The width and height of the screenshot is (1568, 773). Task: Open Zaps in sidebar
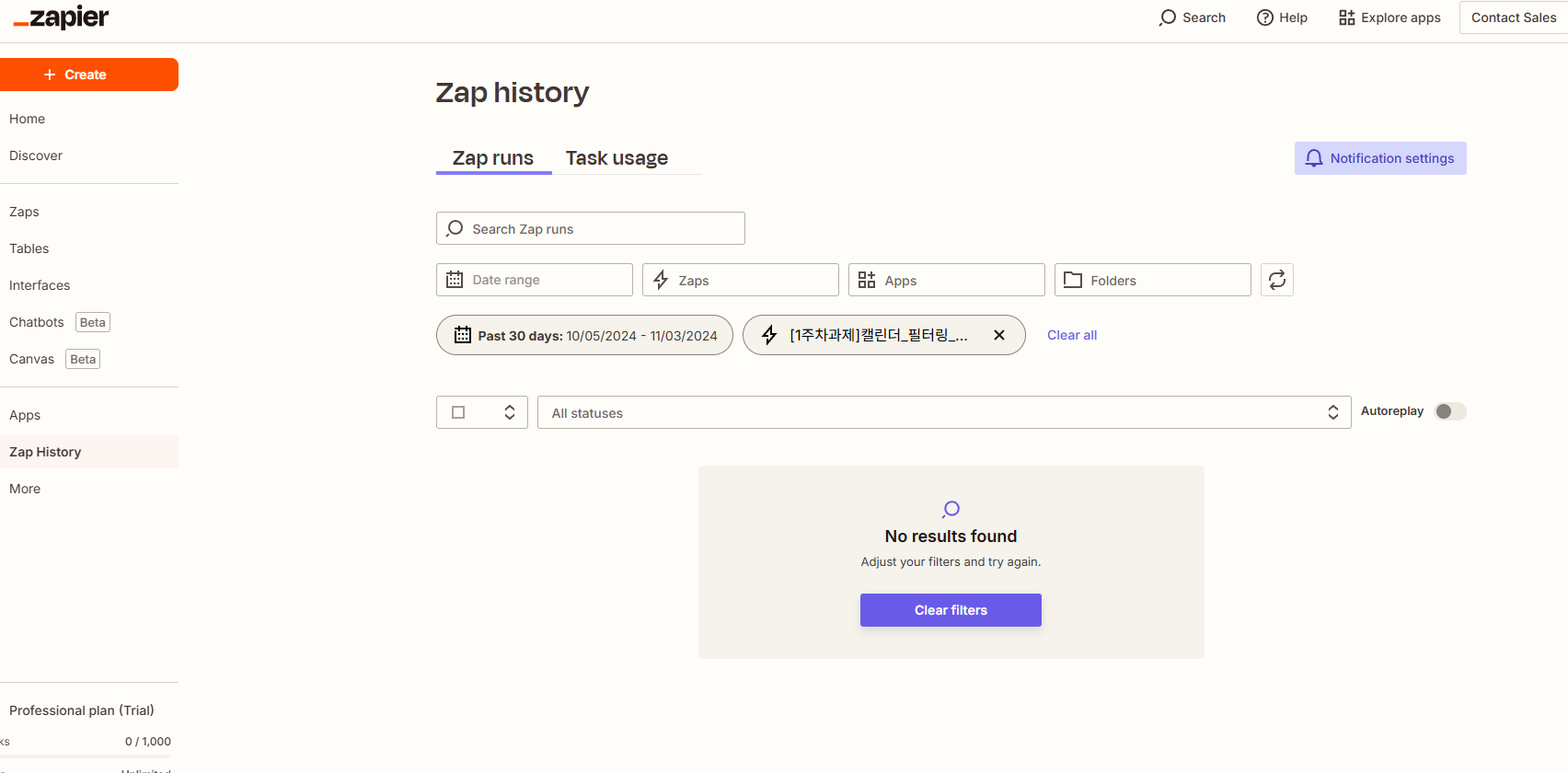(24, 212)
